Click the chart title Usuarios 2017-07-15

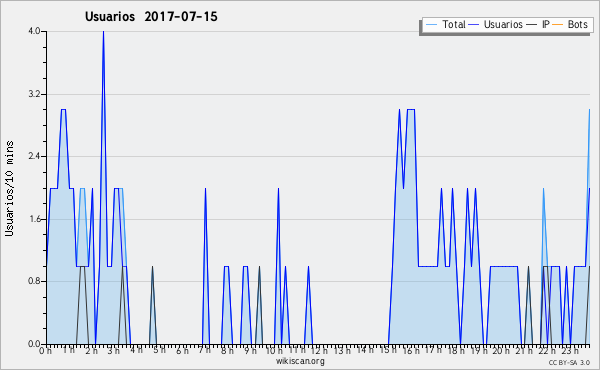tap(151, 16)
